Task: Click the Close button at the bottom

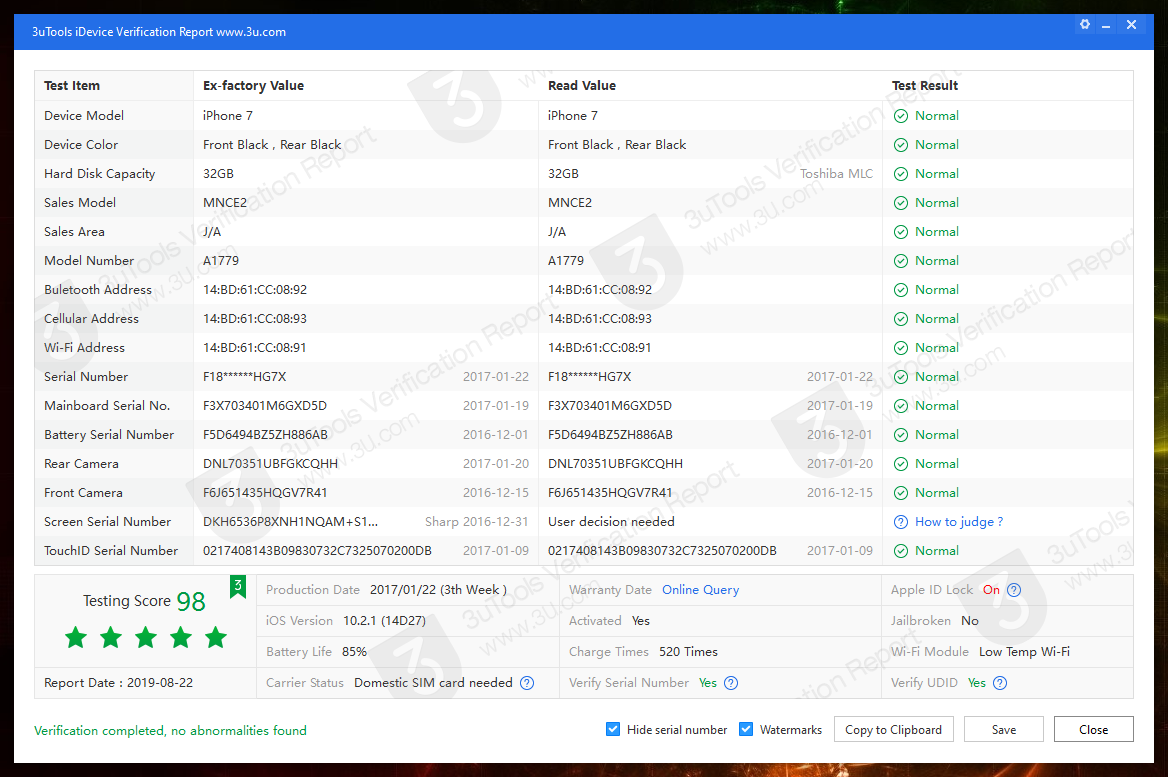Action: (1094, 729)
